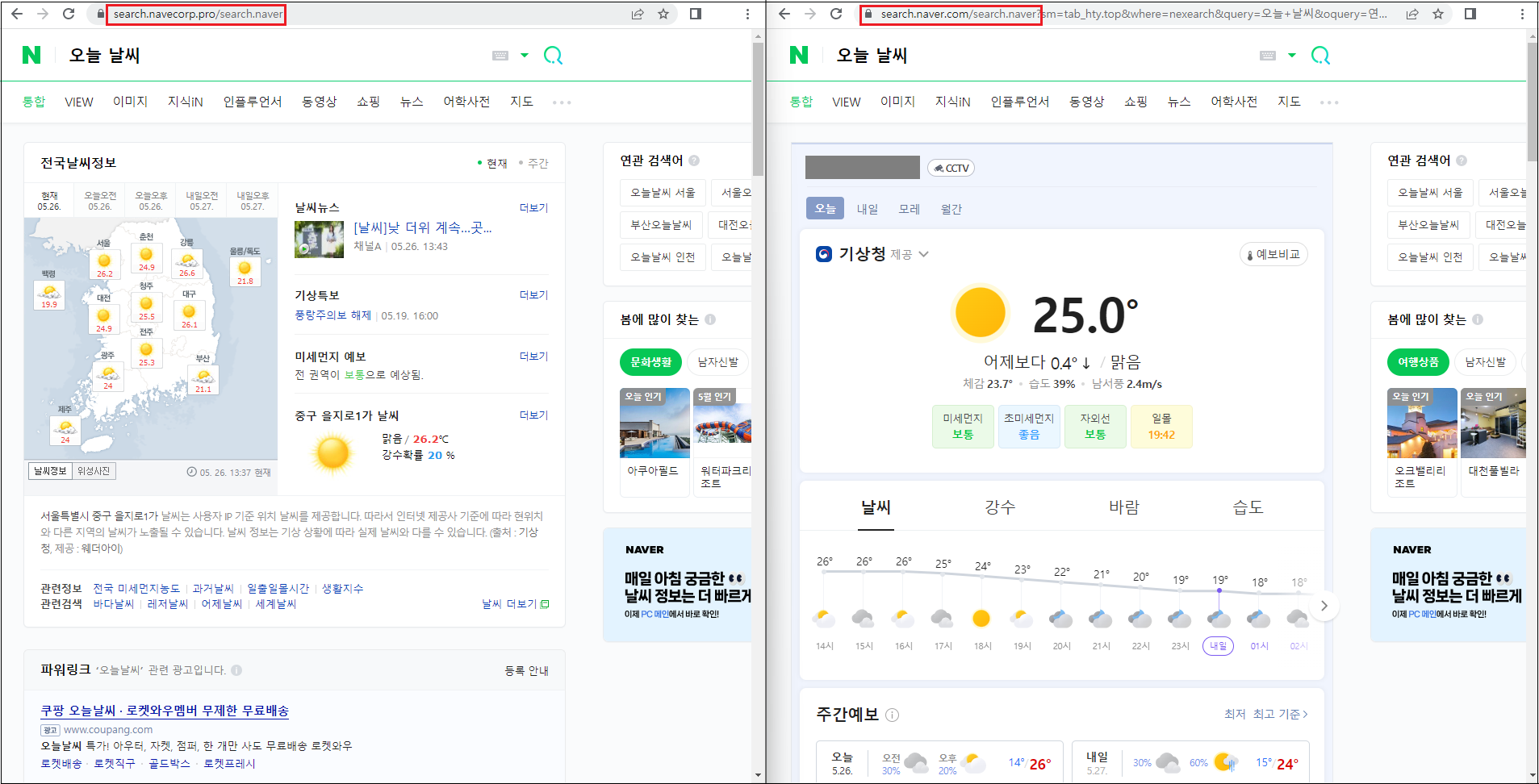Click 더보기 next to 날씨뉴스
The image size is (1539, 784).
(533, 208)
